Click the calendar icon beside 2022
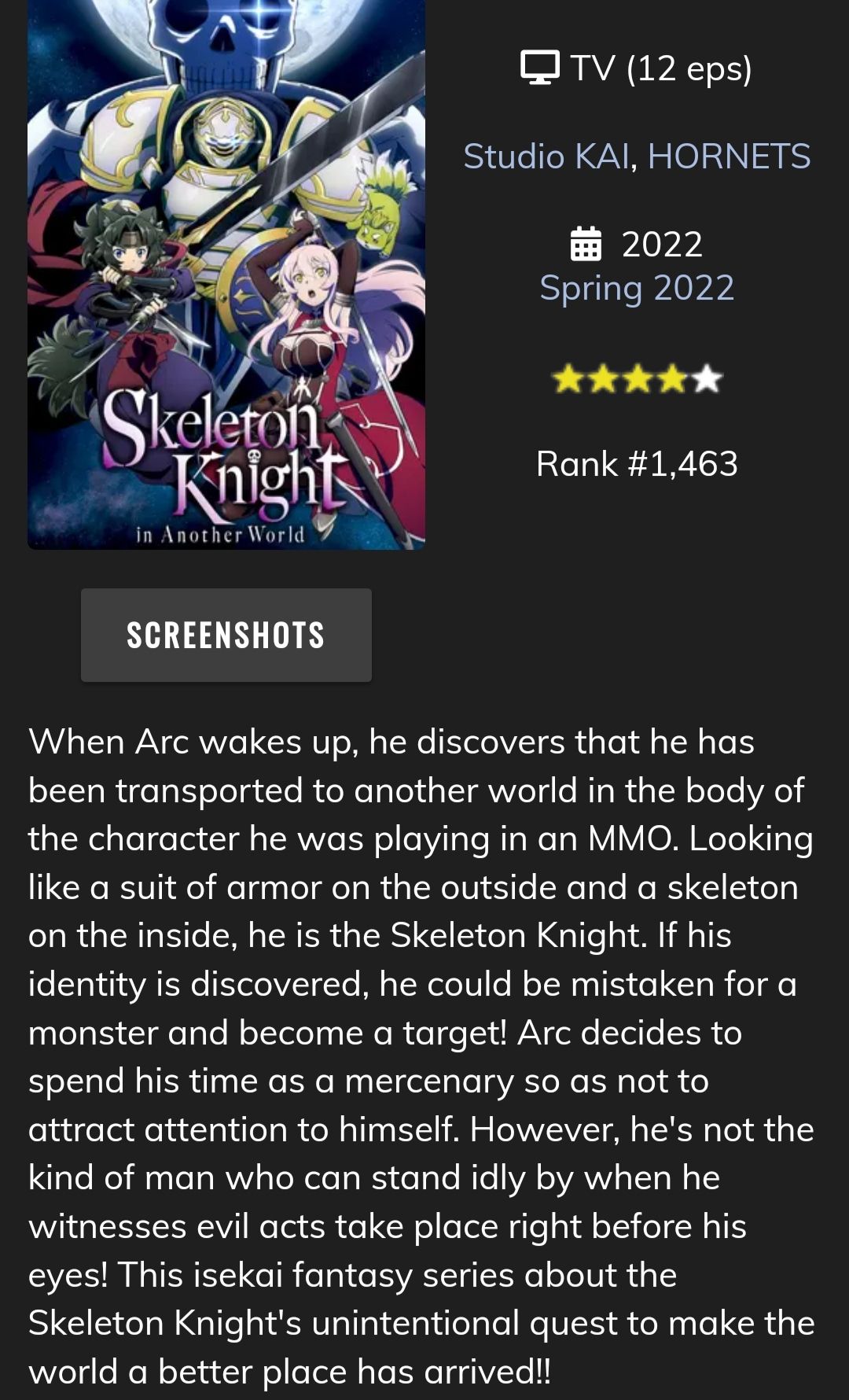The height and width of the screenshot is (1400, 849). point(585,244)
